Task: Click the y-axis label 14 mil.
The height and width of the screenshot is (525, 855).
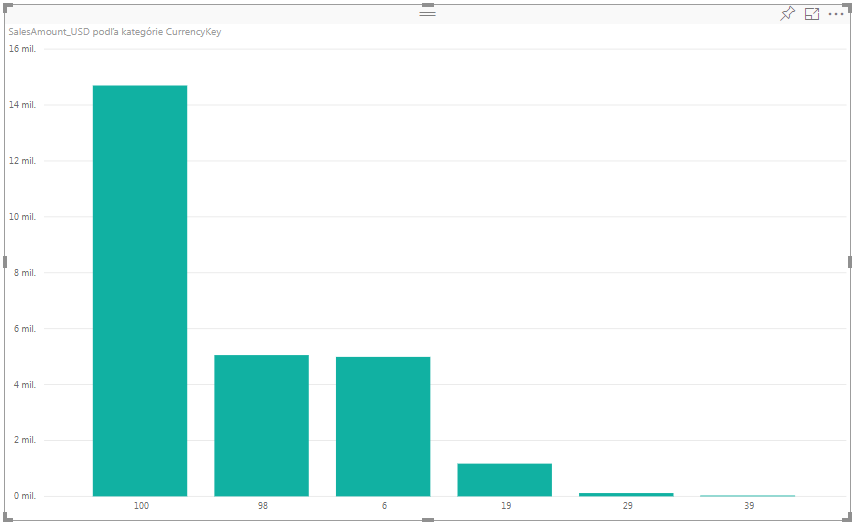Action: (x=22, y=105)
